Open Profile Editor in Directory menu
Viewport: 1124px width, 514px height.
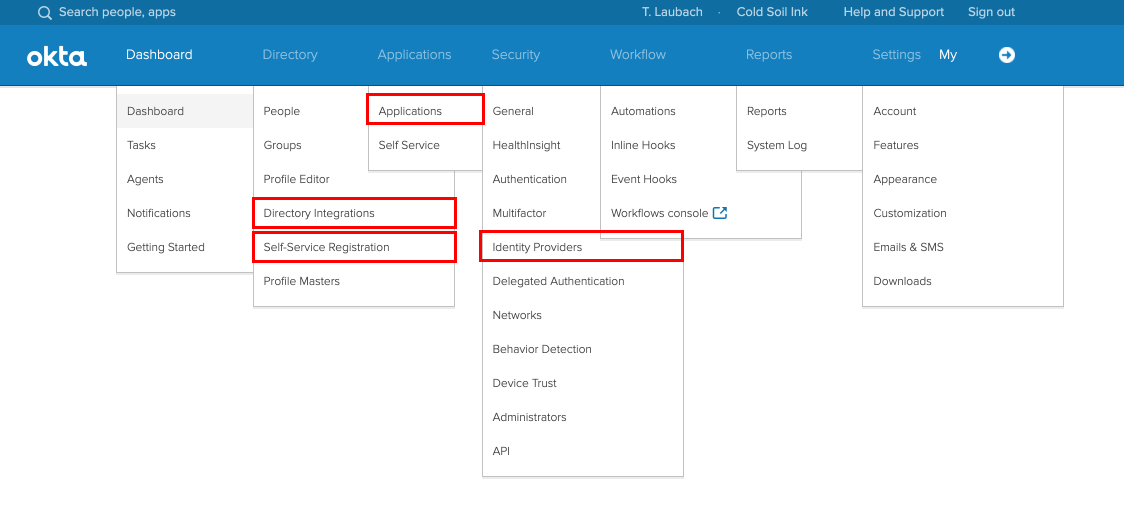(296, 179)
